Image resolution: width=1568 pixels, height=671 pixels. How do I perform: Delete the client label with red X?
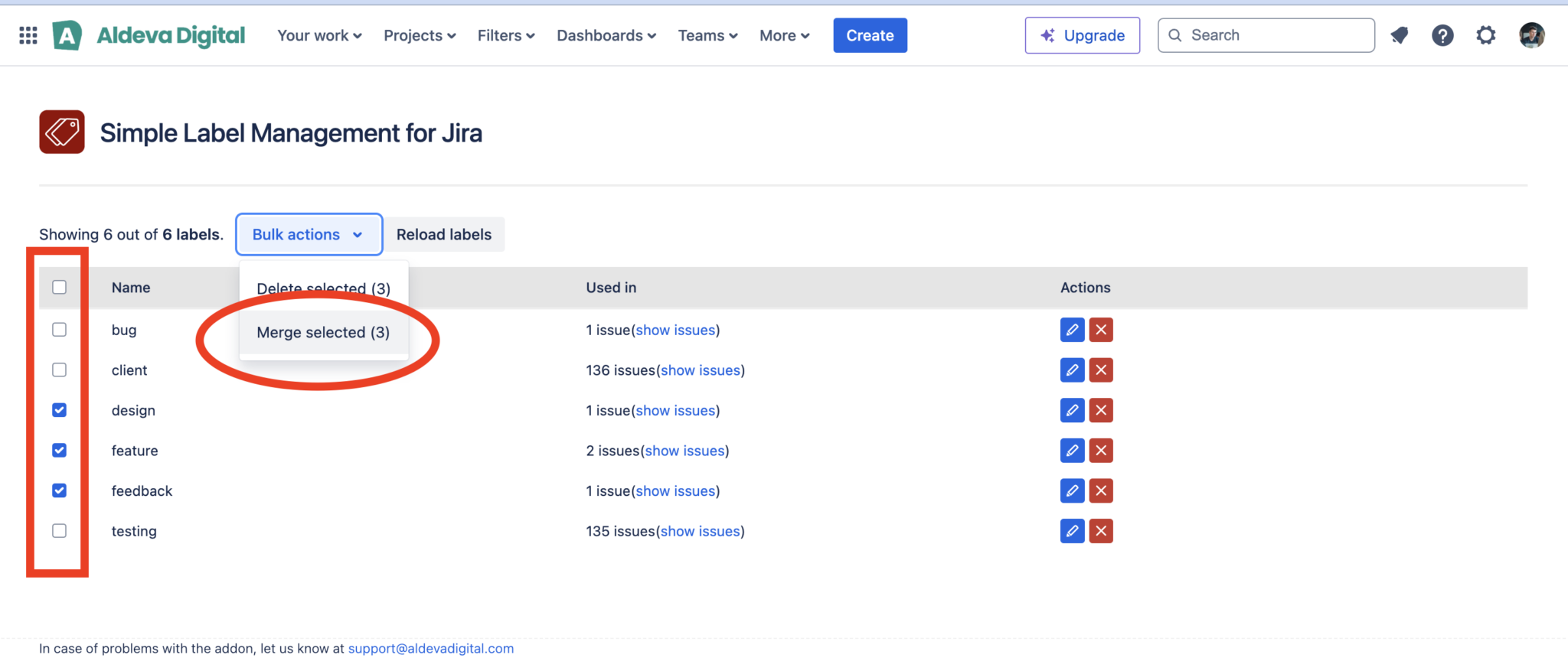pos(1101,370)
